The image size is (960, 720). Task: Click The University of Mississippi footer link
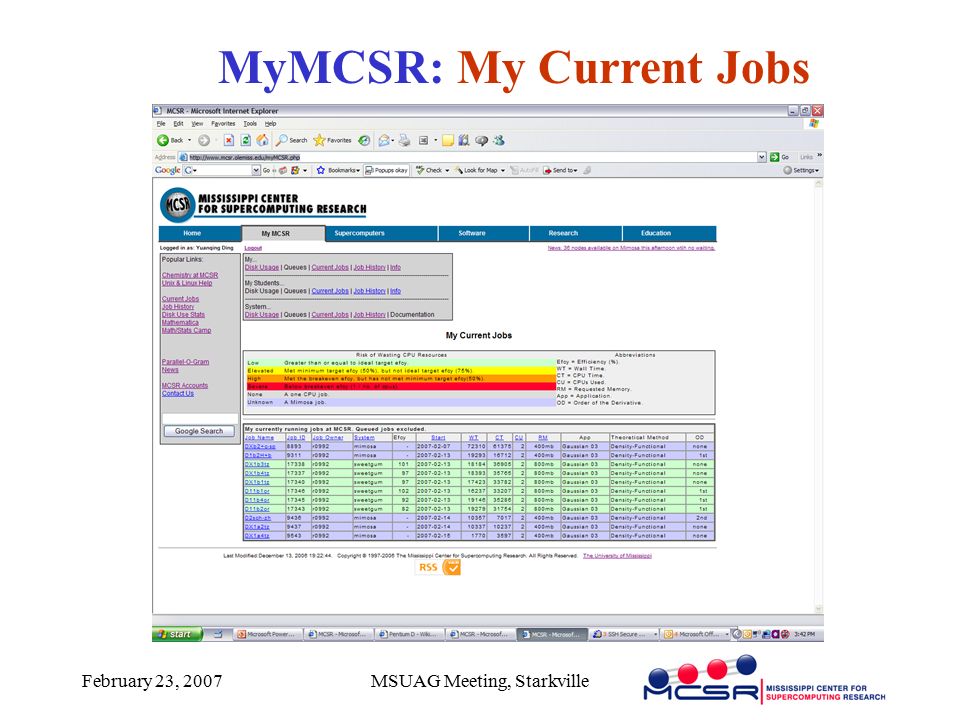pyautogui.click(x=617, y=556)
